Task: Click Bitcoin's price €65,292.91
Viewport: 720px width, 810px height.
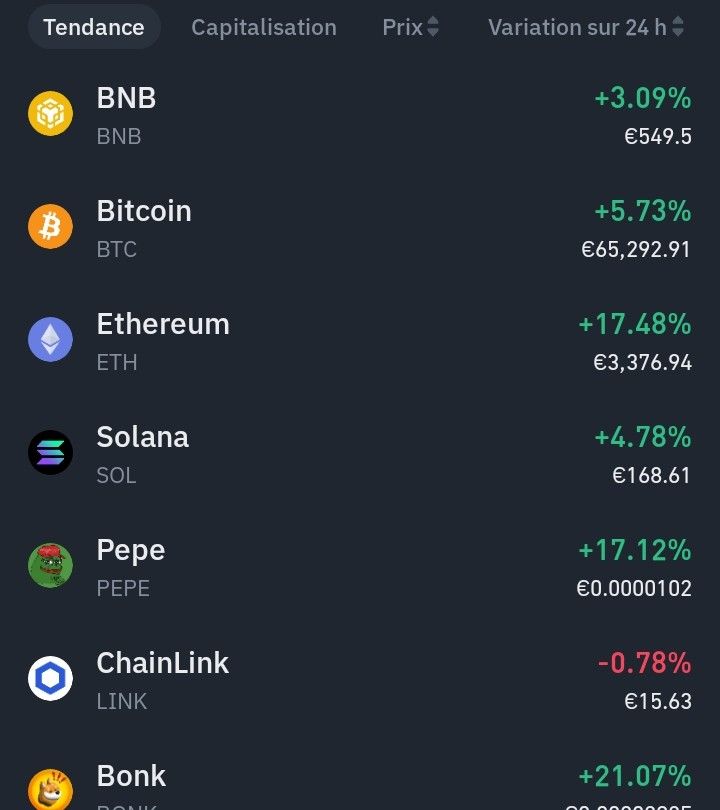Action: (636, 249)
